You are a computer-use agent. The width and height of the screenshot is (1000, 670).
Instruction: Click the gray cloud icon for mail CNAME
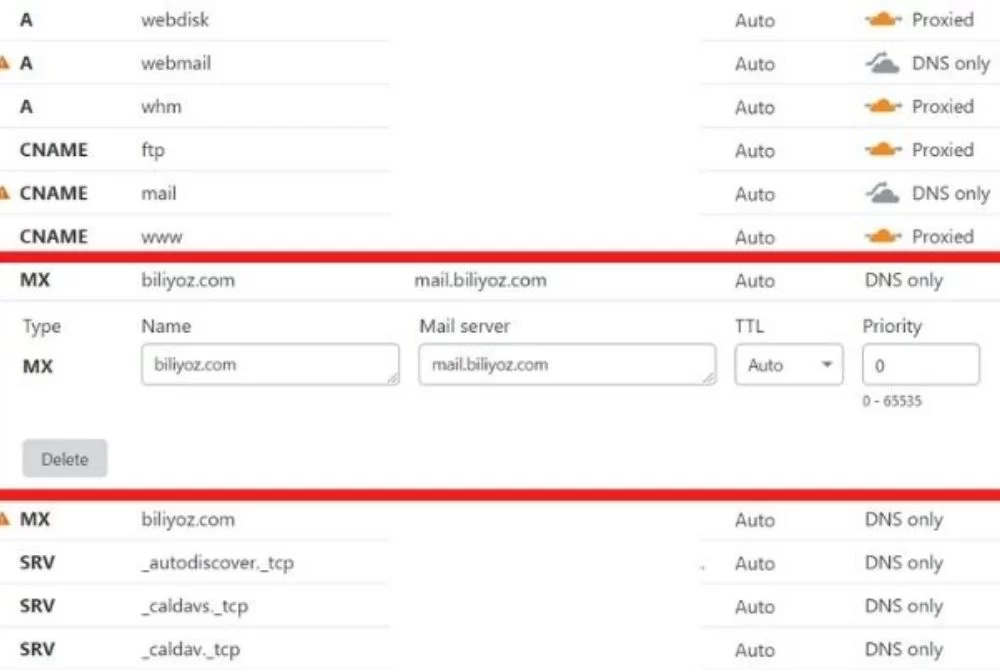point(883,193)
